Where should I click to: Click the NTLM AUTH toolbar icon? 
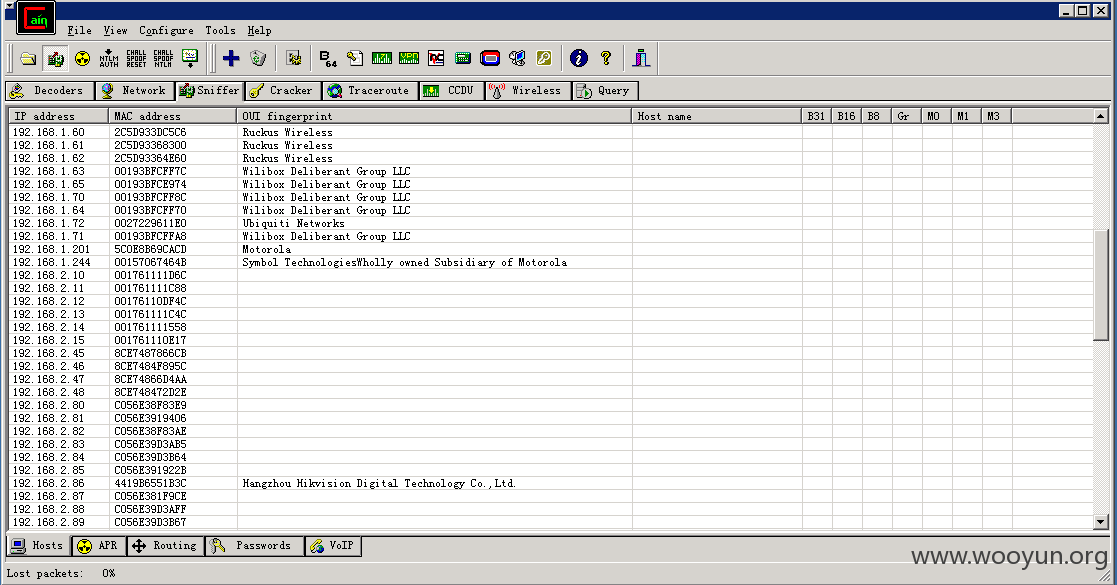pos(109,58)
